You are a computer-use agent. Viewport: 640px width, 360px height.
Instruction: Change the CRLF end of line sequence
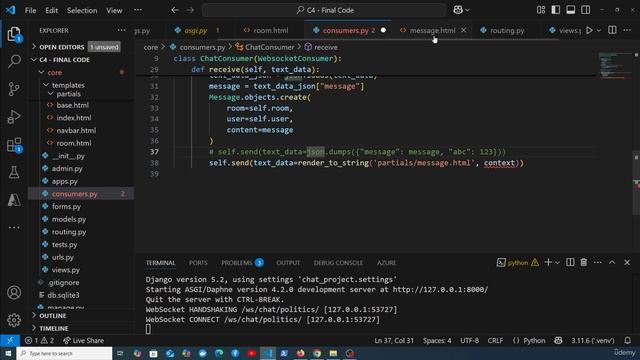(x=495, y=340)
